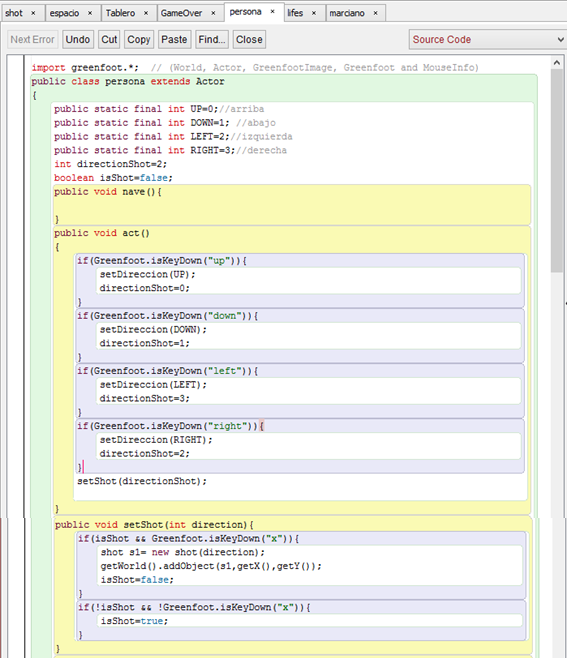Click the 'UP=0;//arriba' declaration line

click(159, 109)
